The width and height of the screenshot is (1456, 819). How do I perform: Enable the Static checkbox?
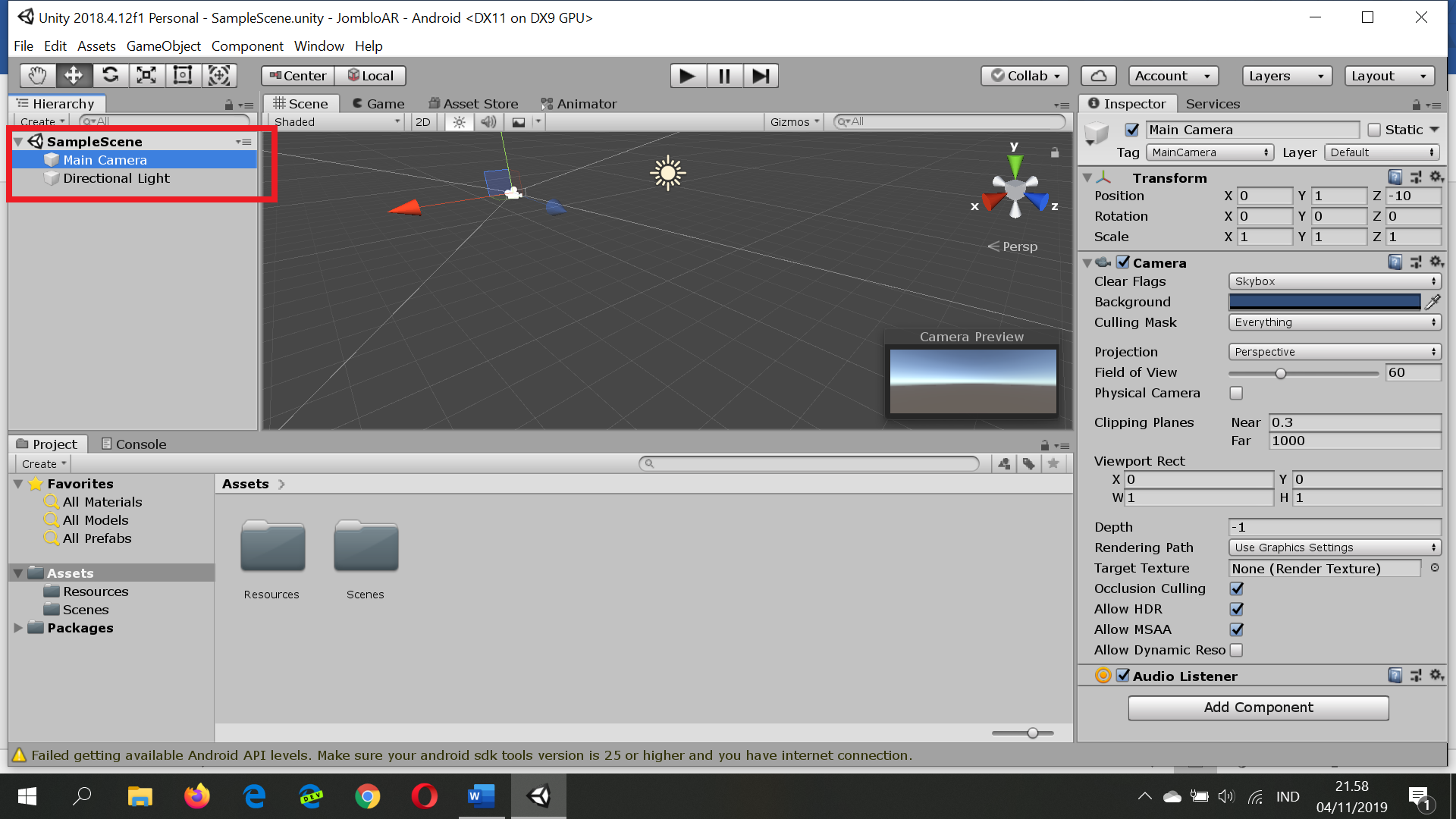point(1374,130)
